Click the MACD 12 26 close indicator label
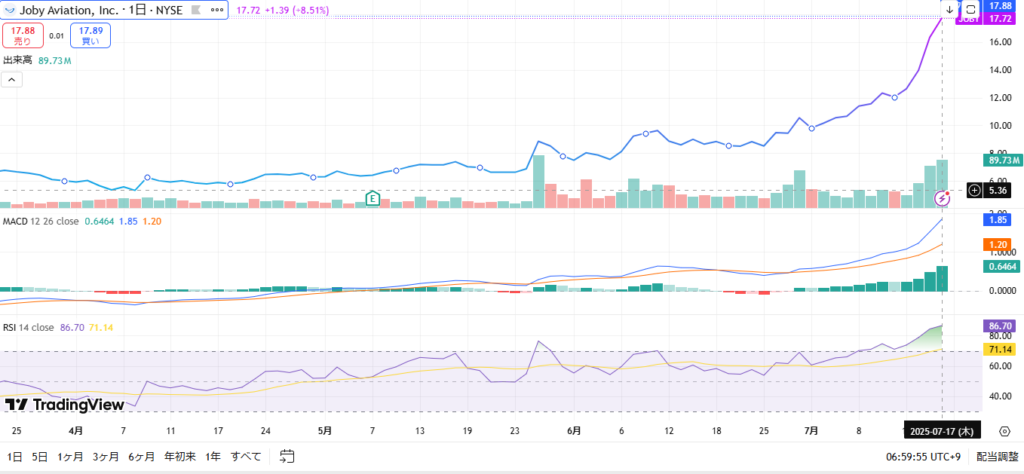 [41, 221]
